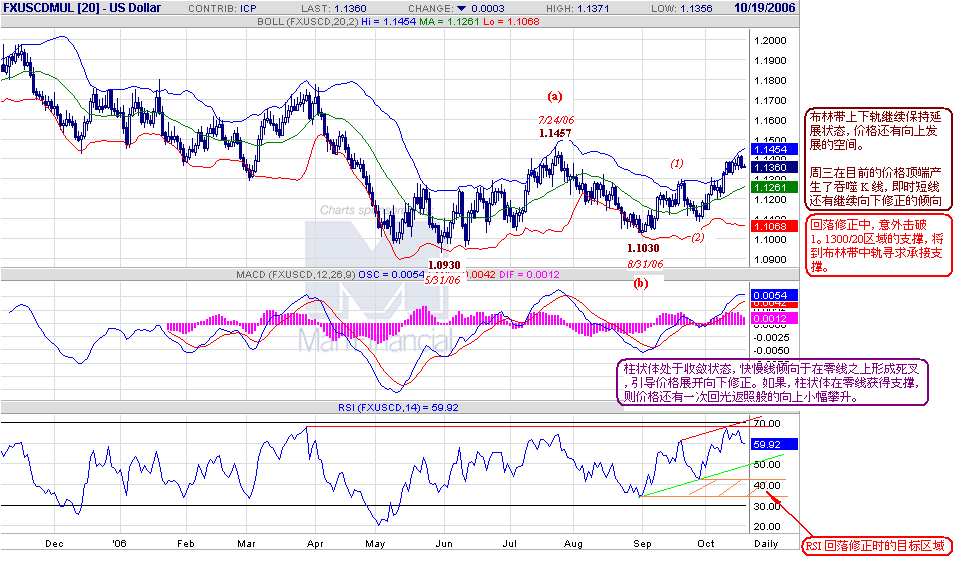Click the RSI (FXUSCD,14) = 59.92 label

[x=398, y=407]
